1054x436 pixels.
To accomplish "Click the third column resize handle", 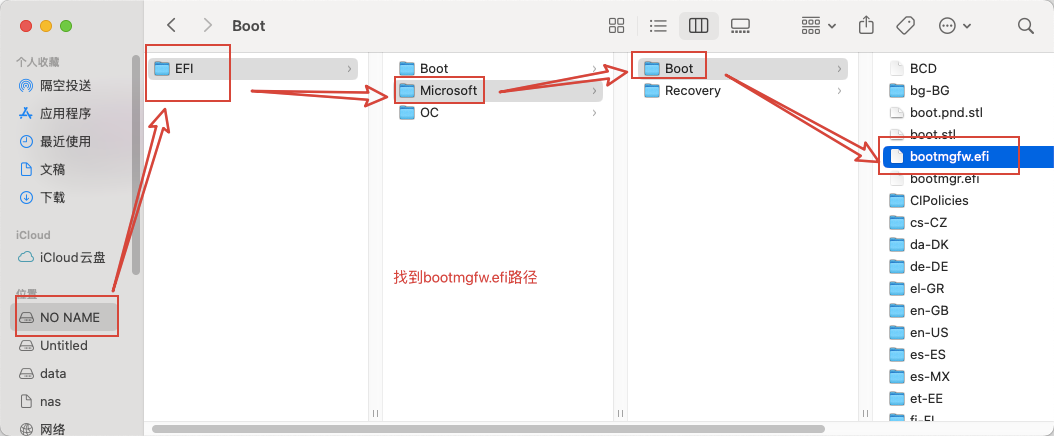I will coord(866,413).
